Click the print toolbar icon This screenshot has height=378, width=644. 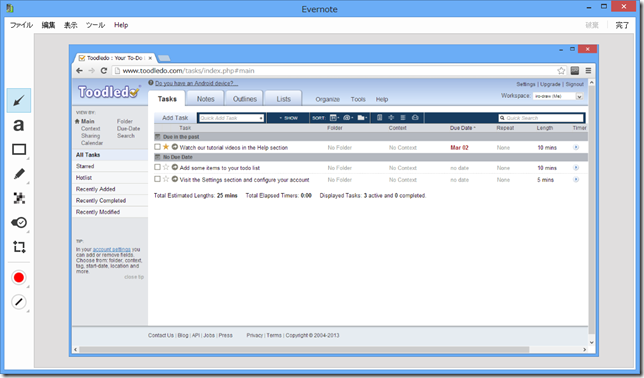click(x=415, y=118)
